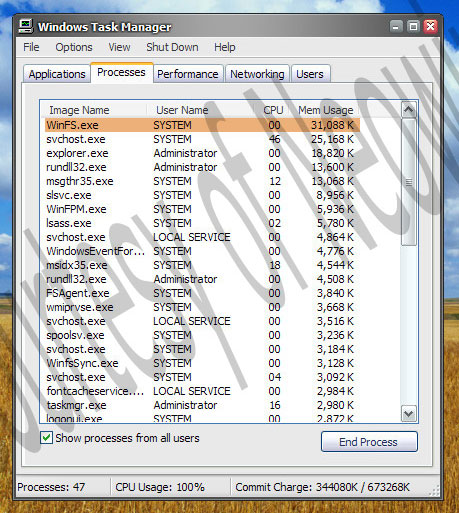The height and width of the screenshot is (513, 459).
Task: Select the fontcacheservice process
Action: pyautogui.click(x=202, y=391)
